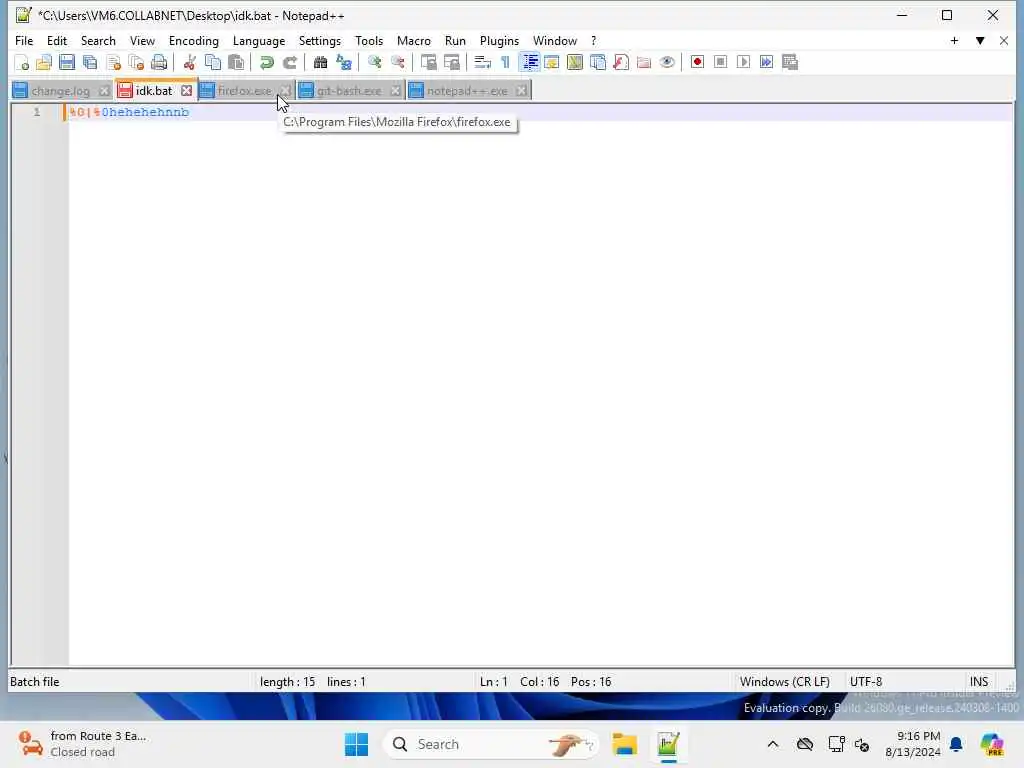
Task: Toggle the Function List panel icon
Action: [621, 62]
